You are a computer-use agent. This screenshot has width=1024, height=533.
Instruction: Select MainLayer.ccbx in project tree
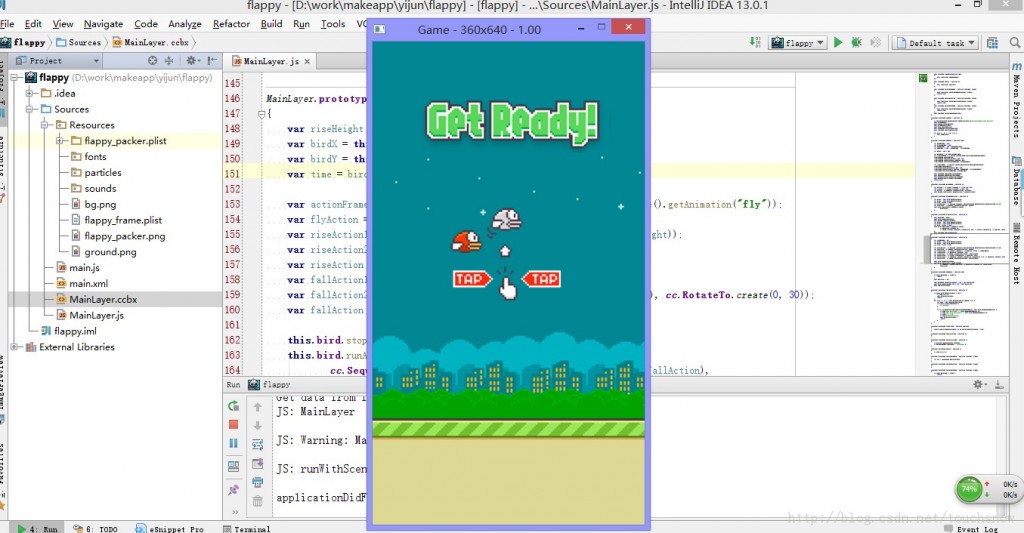102,299
